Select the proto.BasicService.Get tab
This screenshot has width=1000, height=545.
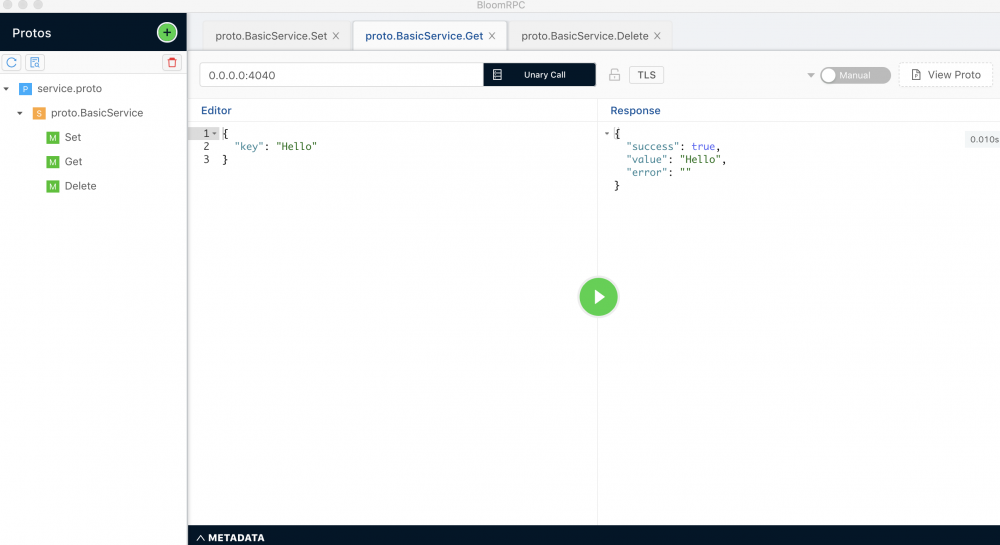click(430, 36)
